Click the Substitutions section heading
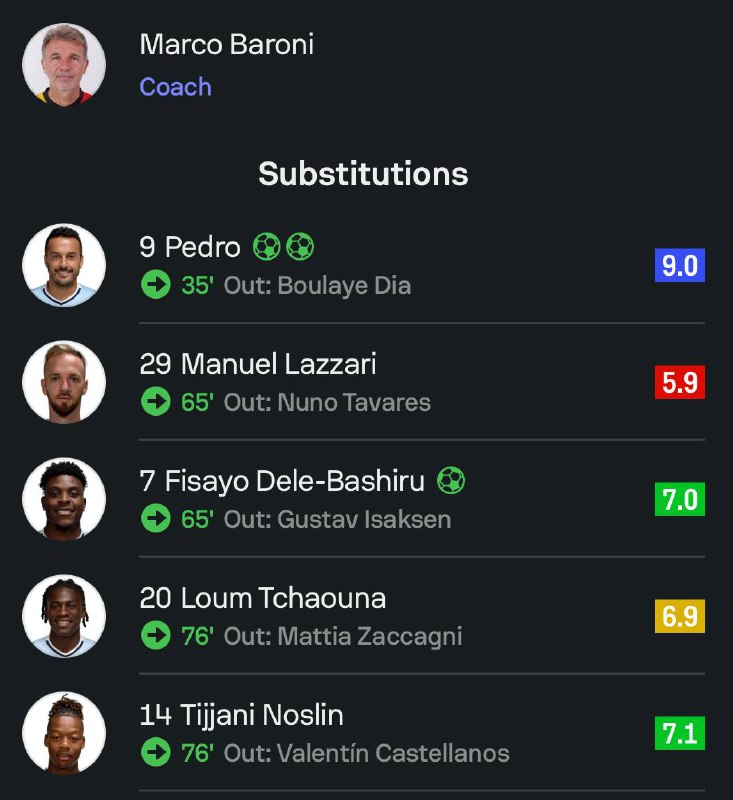The height and width of the screenshot is (800, 733). 363,174
